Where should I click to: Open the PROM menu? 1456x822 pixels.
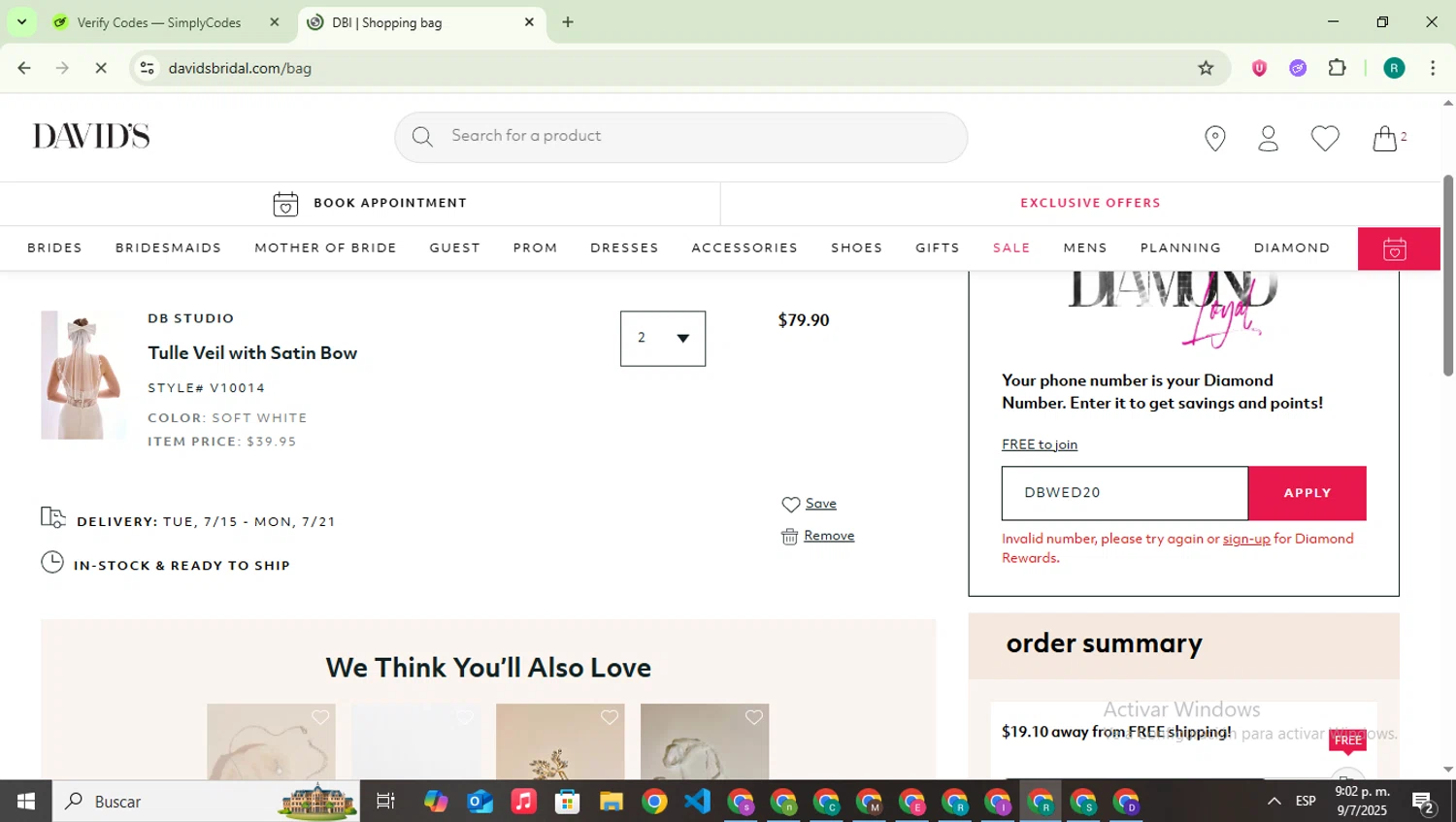tap(535, 248)
